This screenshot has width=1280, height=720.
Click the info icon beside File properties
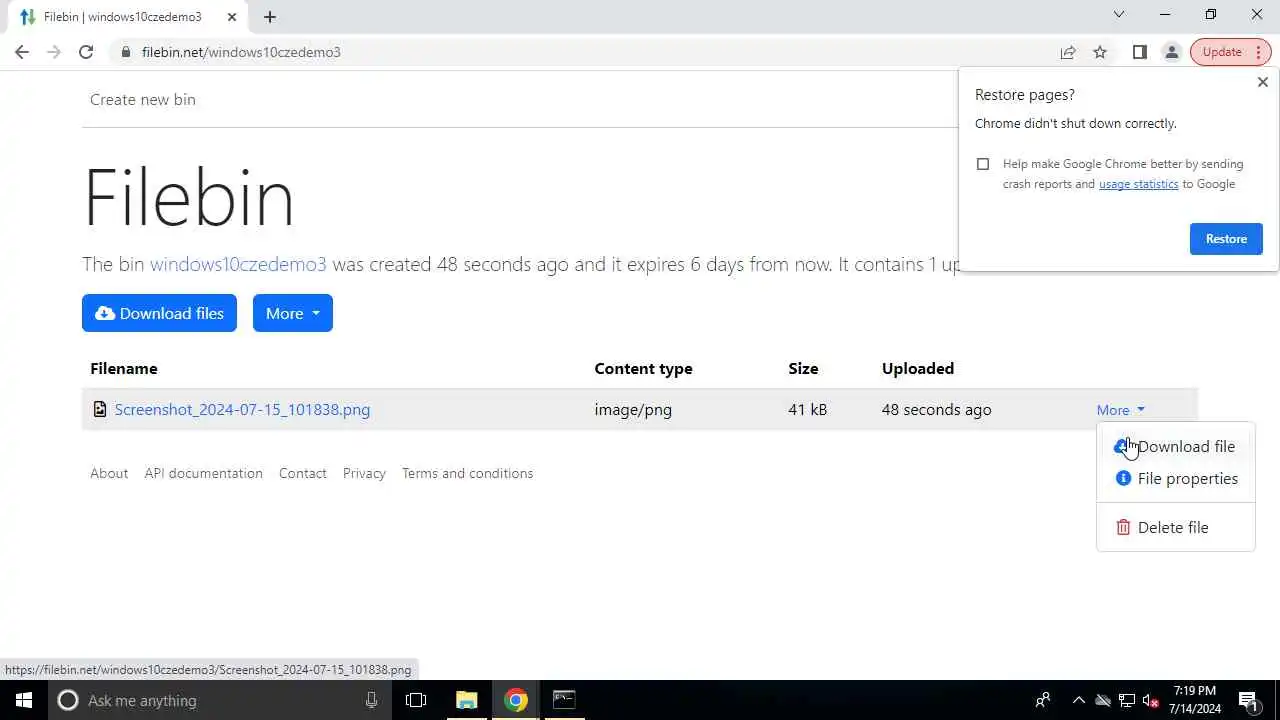pos(1123,478)
